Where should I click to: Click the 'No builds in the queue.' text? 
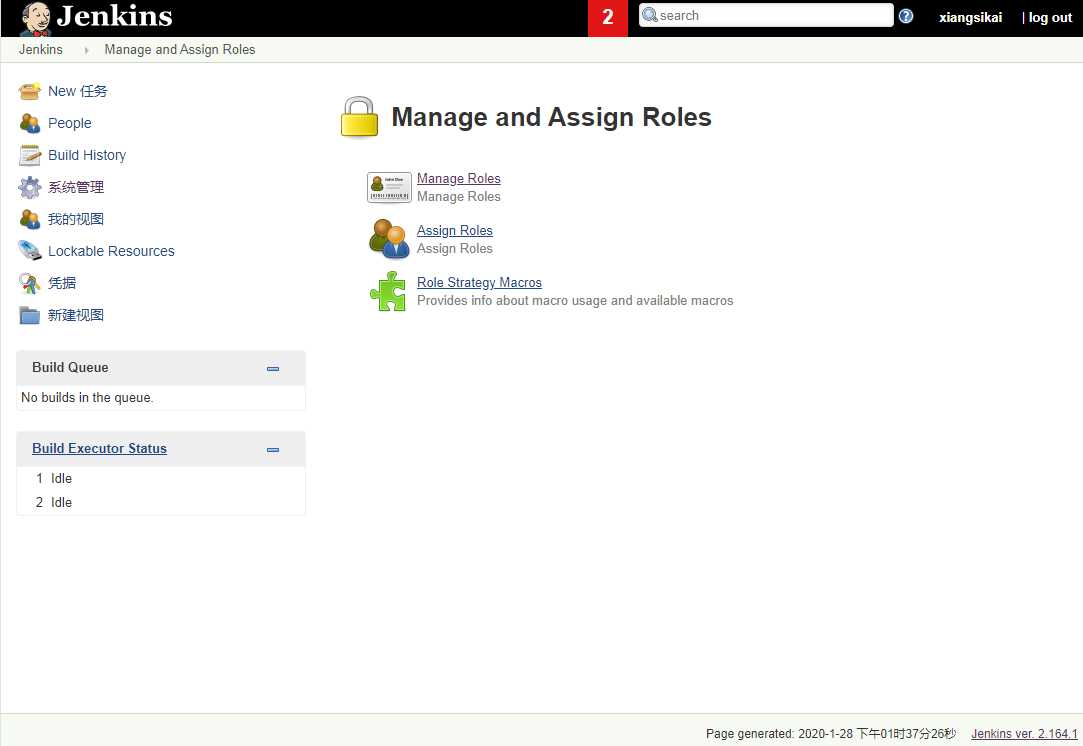click(x=87, y=397)
